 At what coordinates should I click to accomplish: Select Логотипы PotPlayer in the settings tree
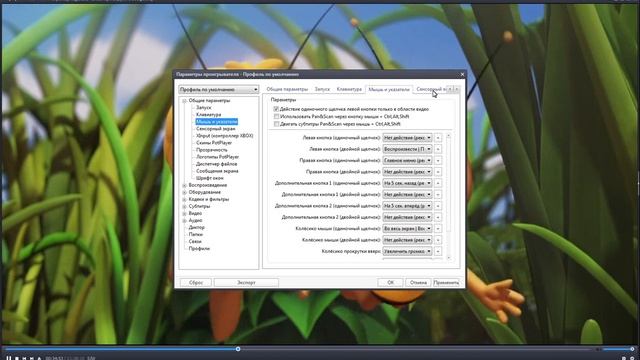217,157
